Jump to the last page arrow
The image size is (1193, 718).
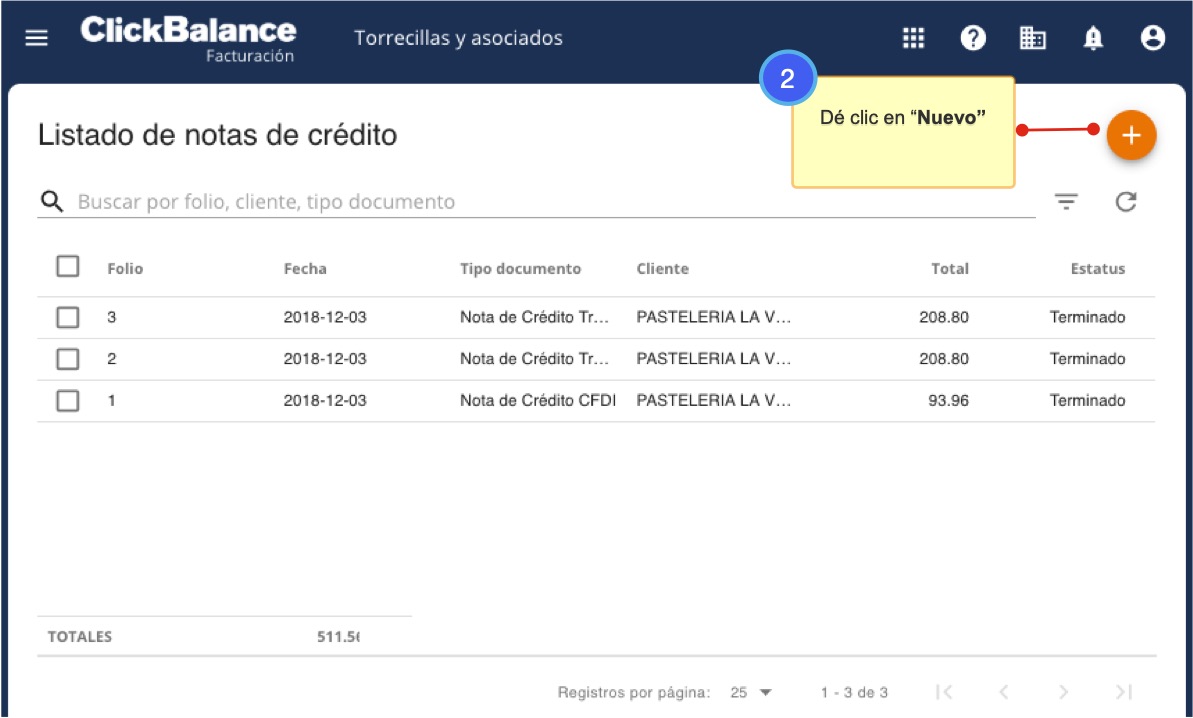[1124, 692]
